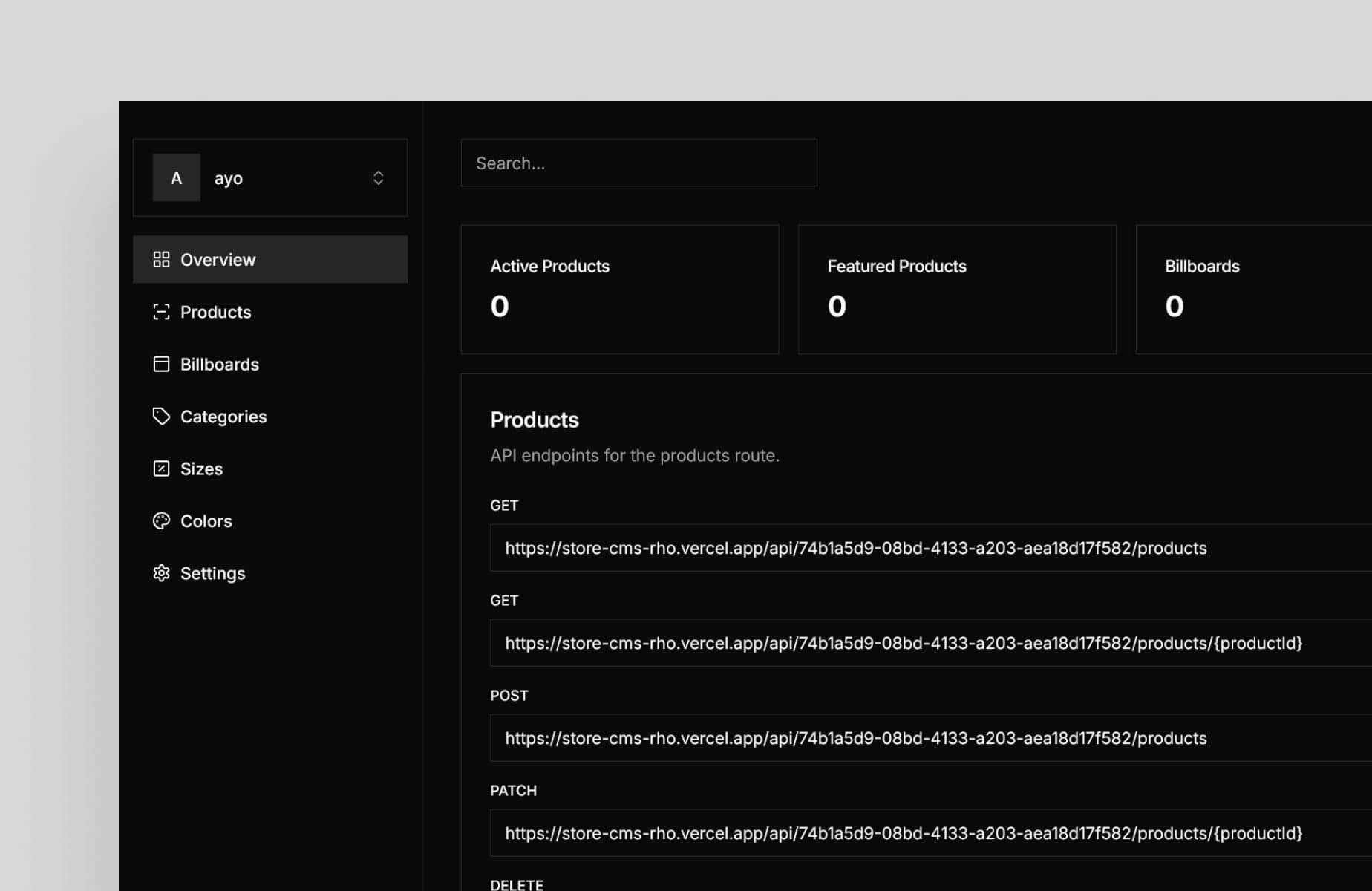Click the Featured Products stat card
The image size is (1372, 891).
tap(956, 289)
